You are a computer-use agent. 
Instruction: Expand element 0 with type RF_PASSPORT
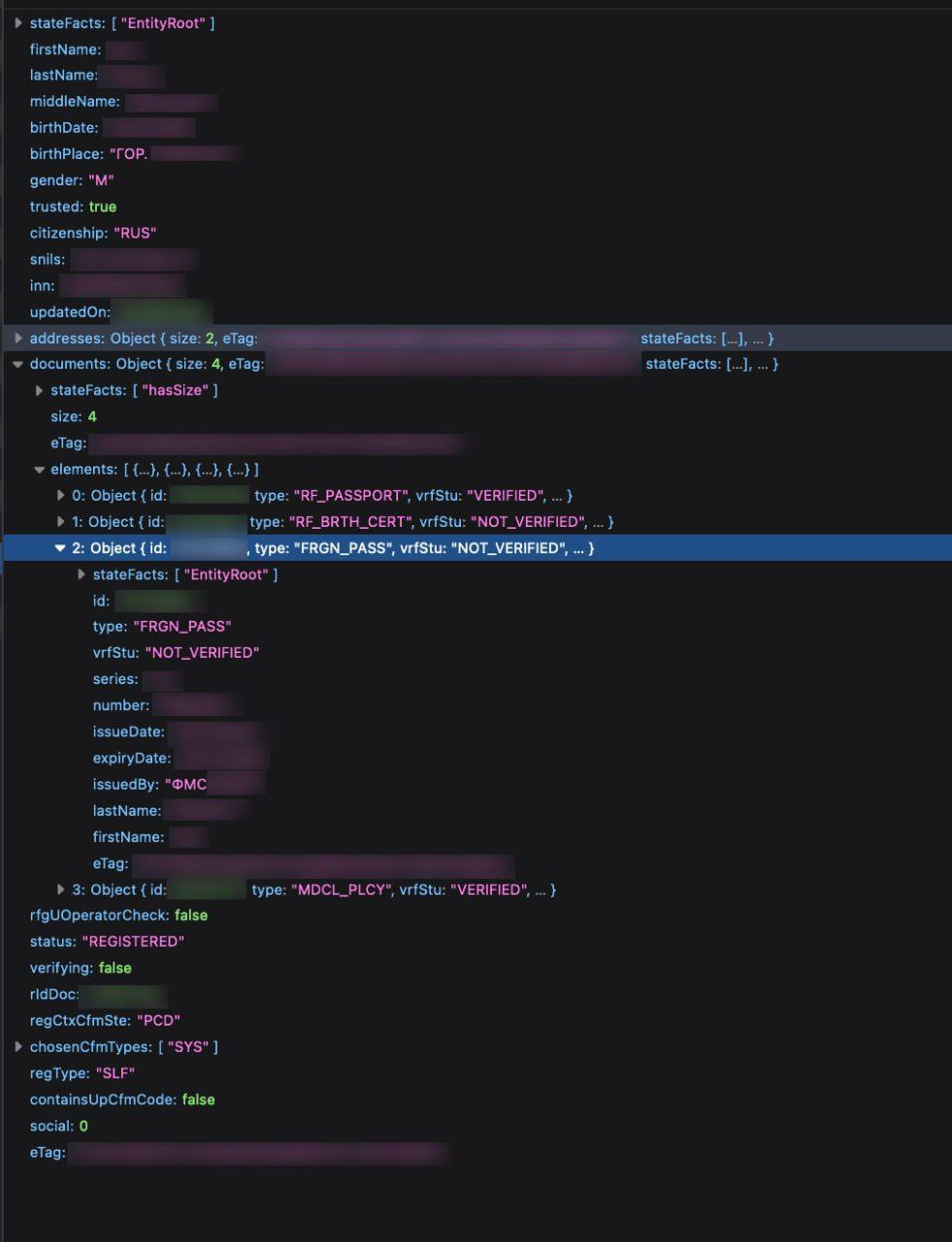[x=61, y=496]
